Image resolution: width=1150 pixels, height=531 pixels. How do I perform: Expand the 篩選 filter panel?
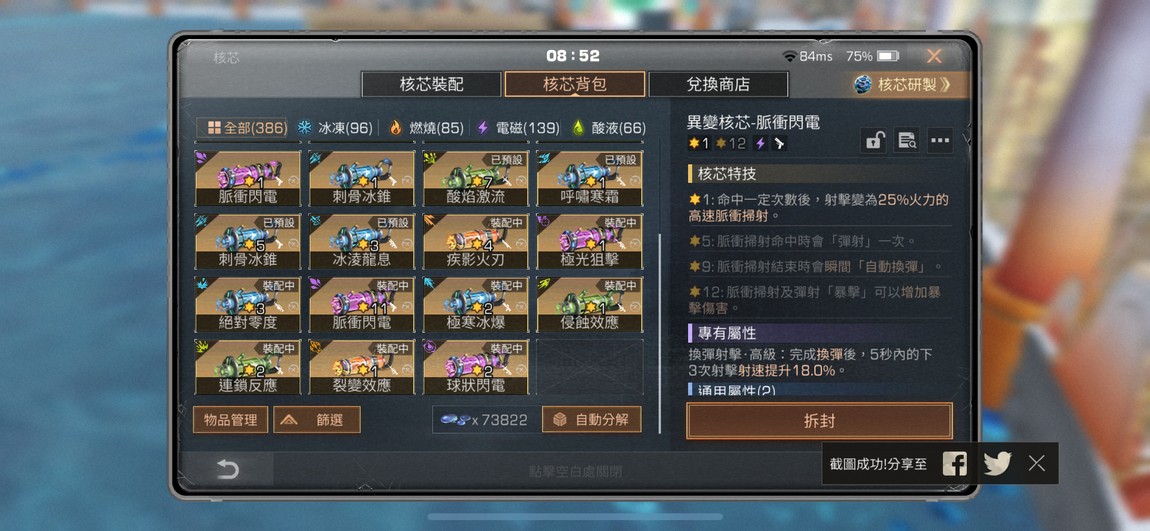tap(317, 420)
